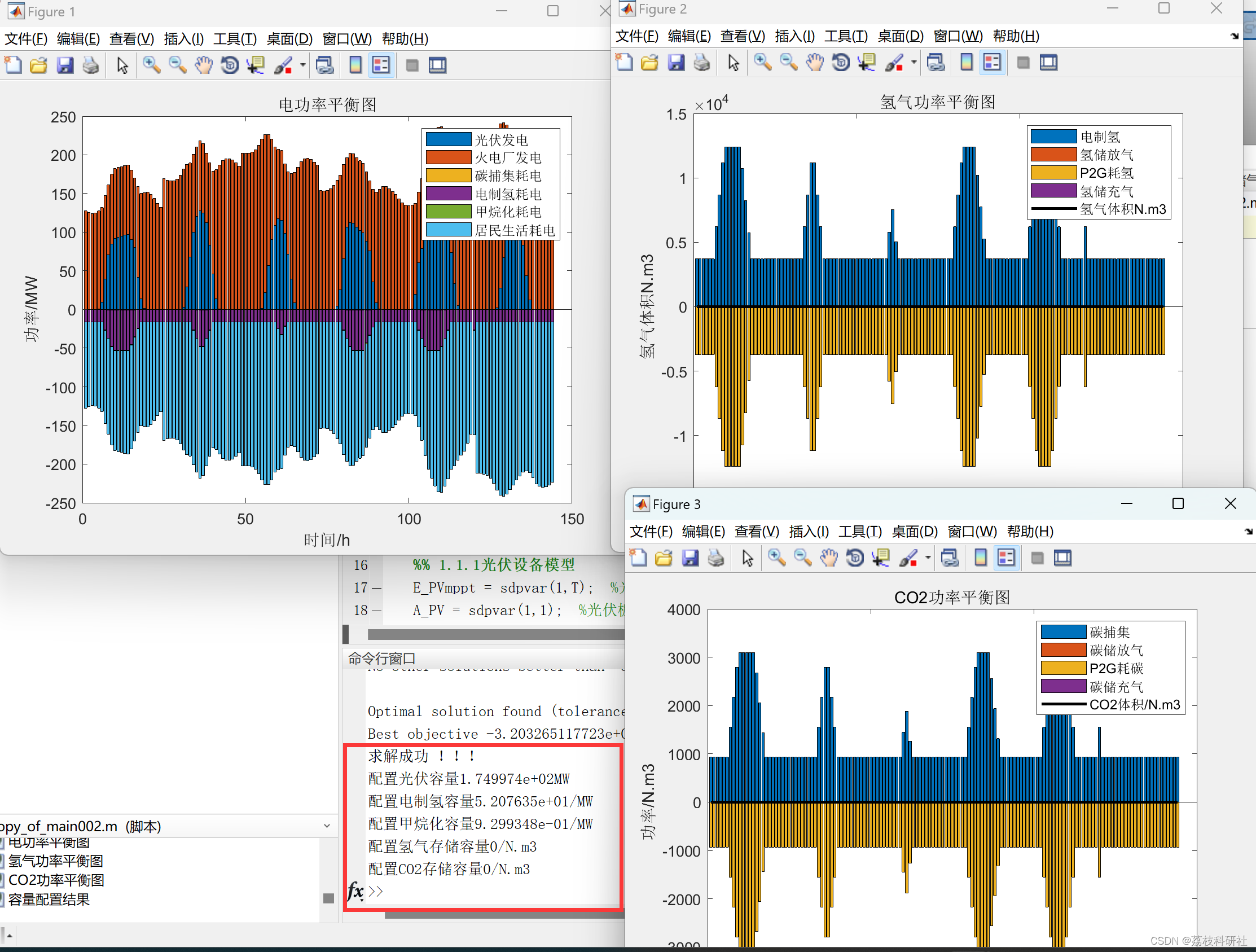Toggle Insert Legend in Figure 3
Image resolution: width=1256 pixels, height=952 pixels.
(x=1006, y=558)
